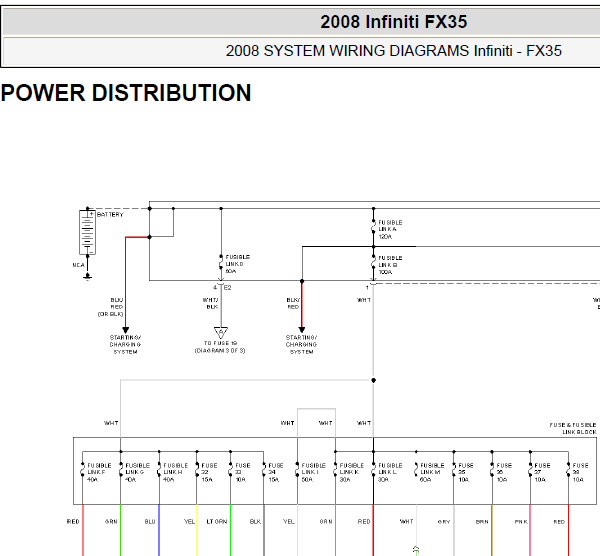Click the Fusible Link D fuse symbol

pyautogui.click(x=221, y=264)
